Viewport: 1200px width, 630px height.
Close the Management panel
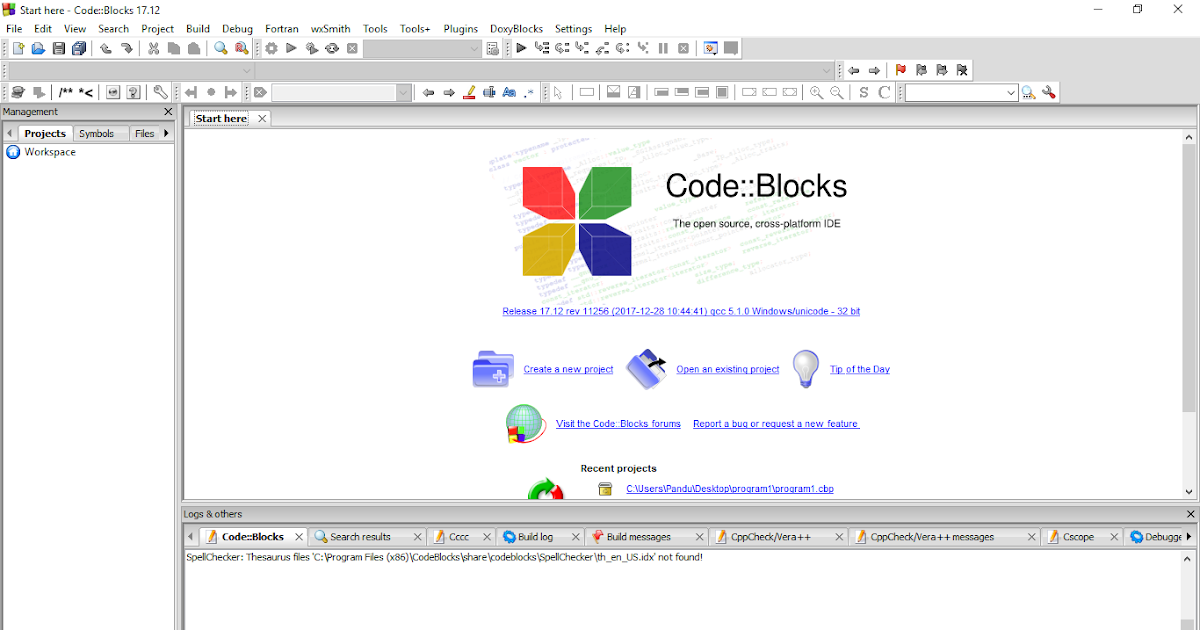[168, 112]
